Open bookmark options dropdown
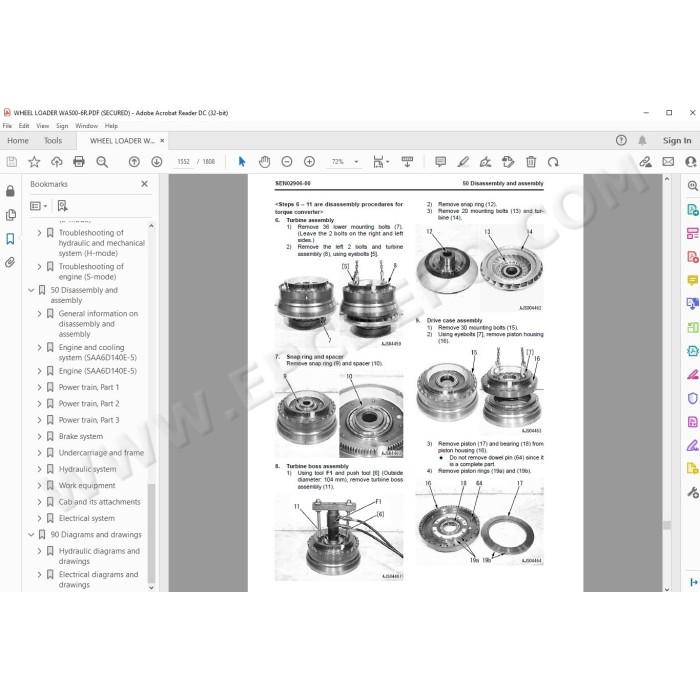Image resolution: width=700 pixels, height=700 pixels. [38, 206]
